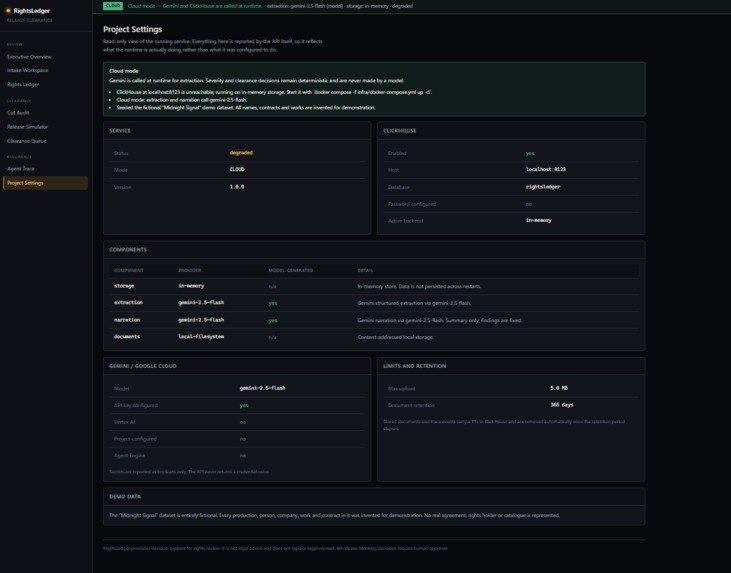Click 'no' in the Password configured row

529,204
